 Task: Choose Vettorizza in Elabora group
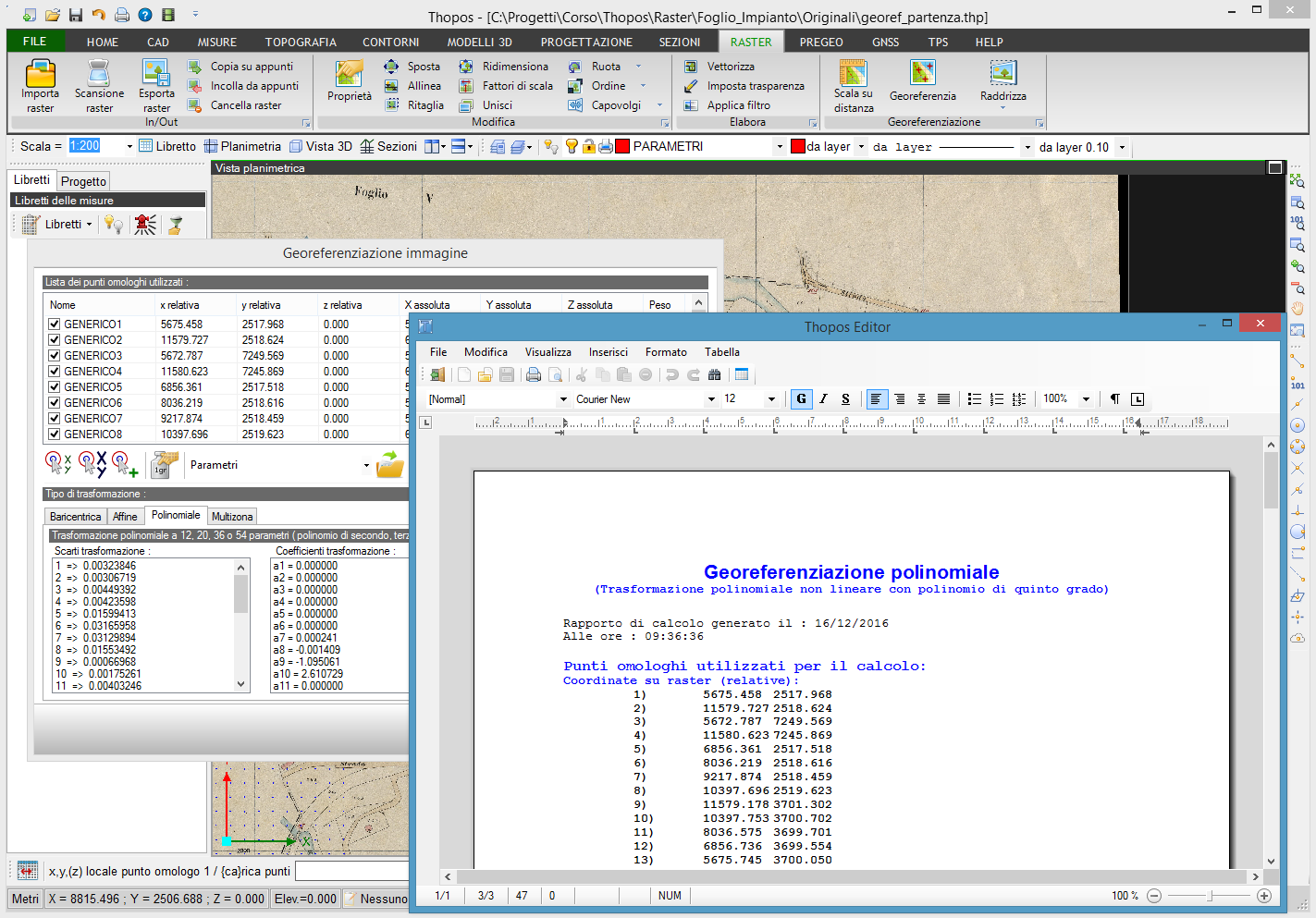pos(719,67)
